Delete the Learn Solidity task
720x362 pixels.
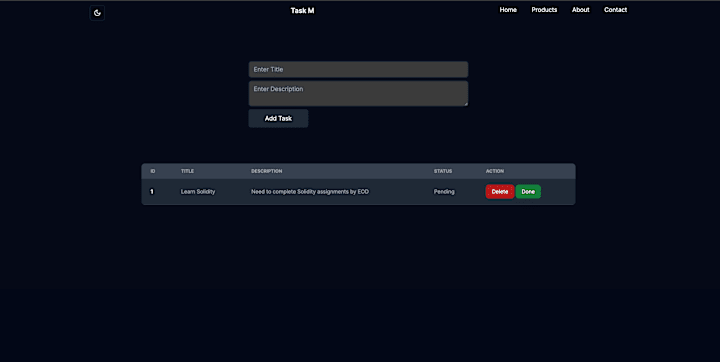[500, 192]
